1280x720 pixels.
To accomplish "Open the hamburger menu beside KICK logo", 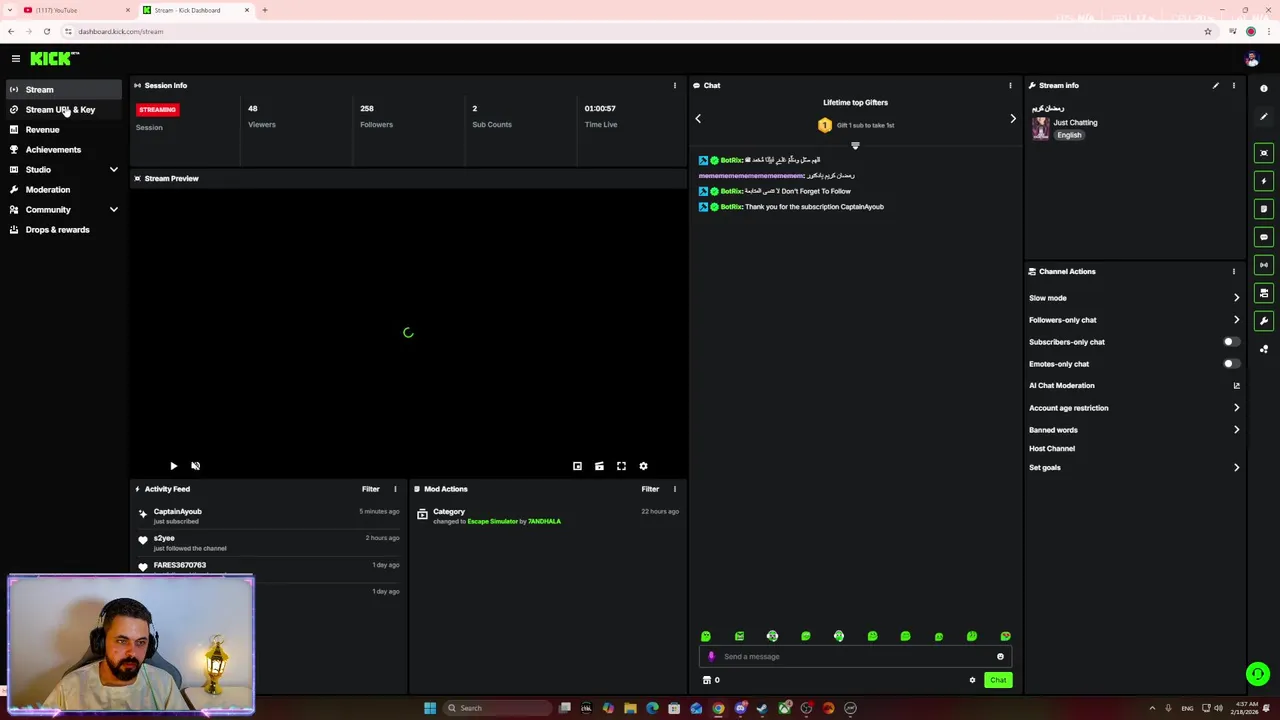I will coord(16,59).
